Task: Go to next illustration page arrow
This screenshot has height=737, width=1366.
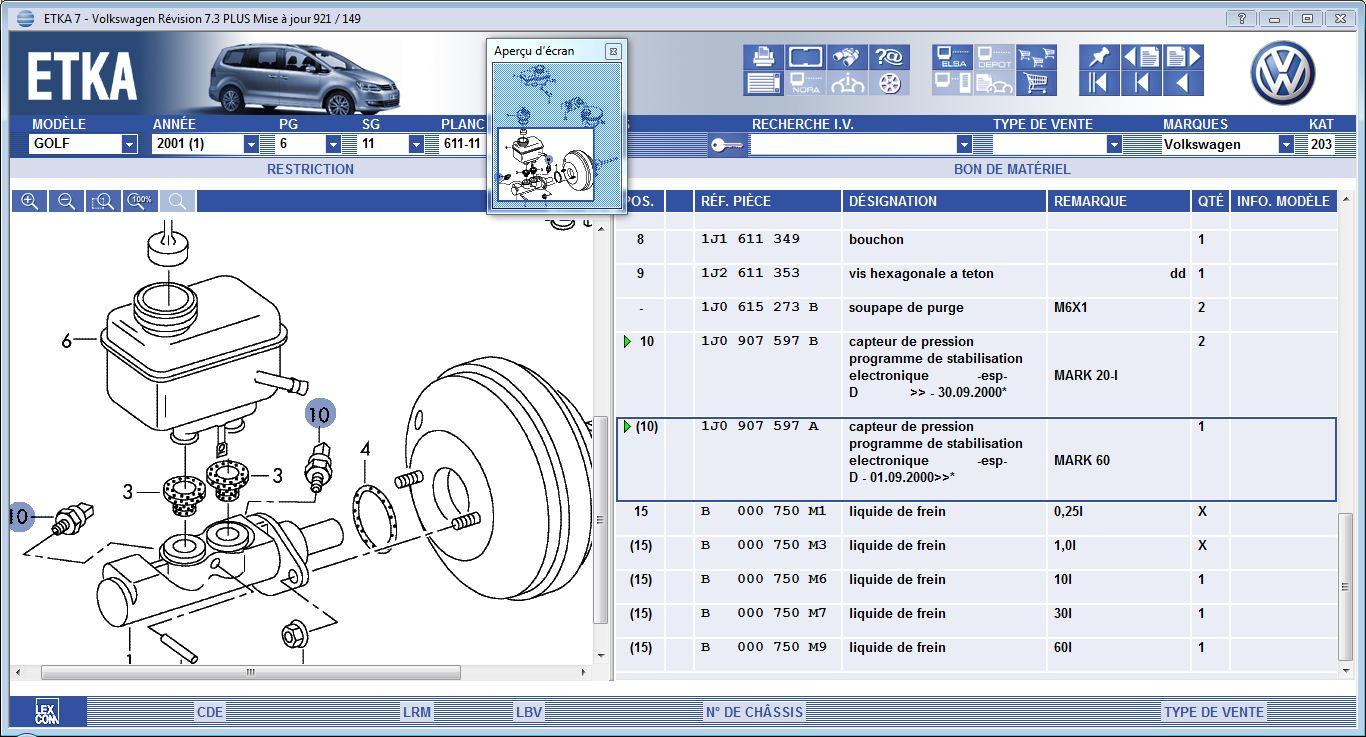Action: click(1183, 57)
